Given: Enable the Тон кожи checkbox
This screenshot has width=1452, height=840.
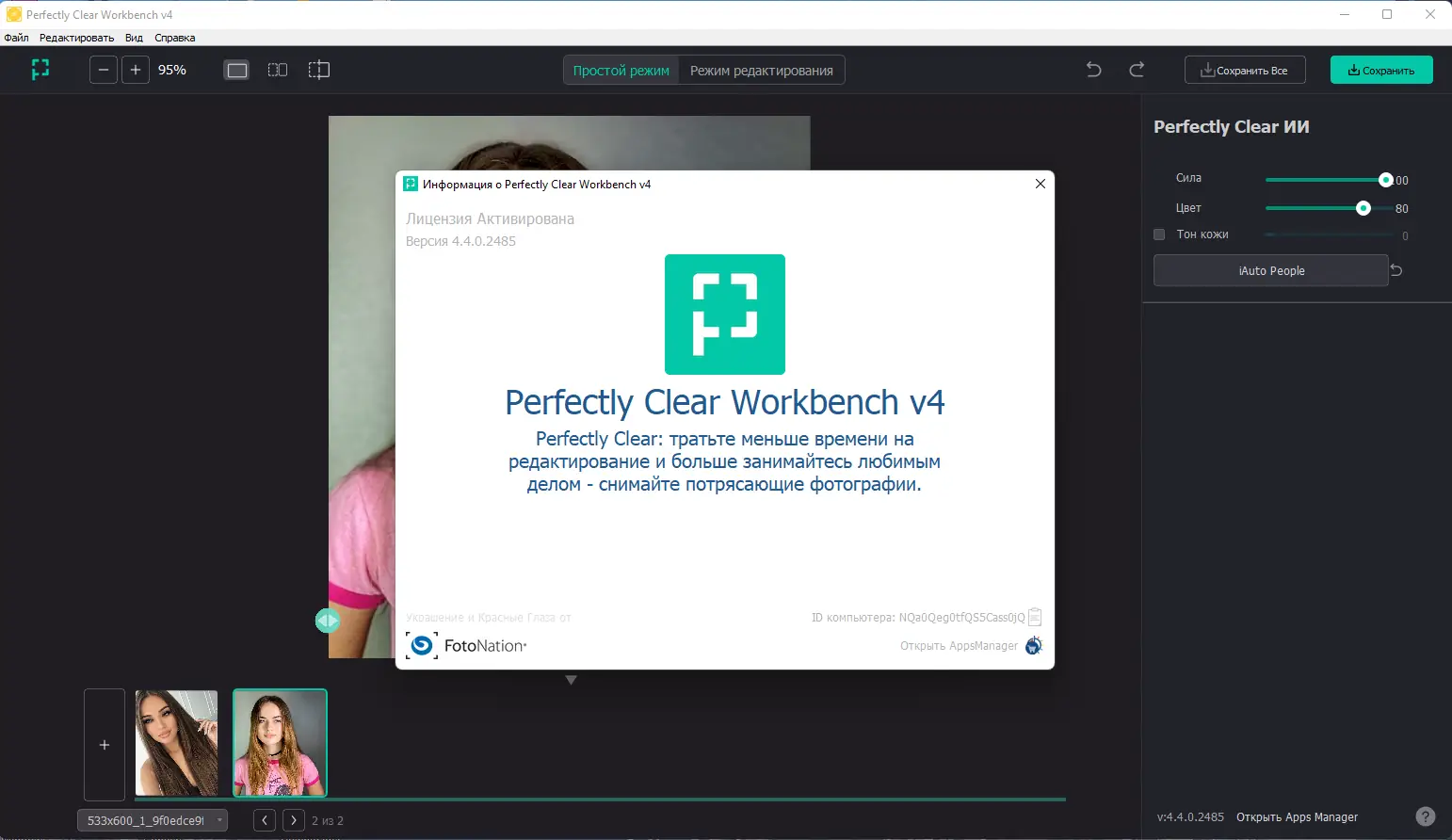Looking at the screenshot, I should (x=1158, y=234).
